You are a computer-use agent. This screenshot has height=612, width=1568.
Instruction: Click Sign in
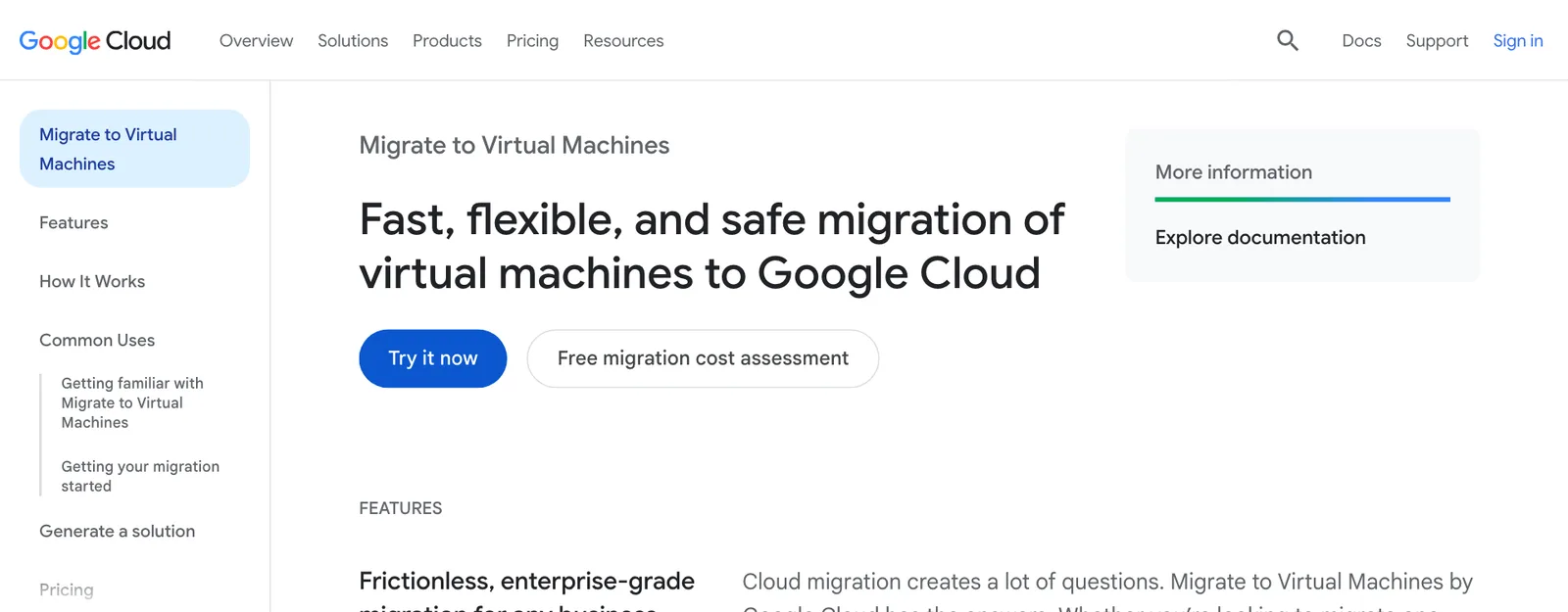click(1518, 40)
